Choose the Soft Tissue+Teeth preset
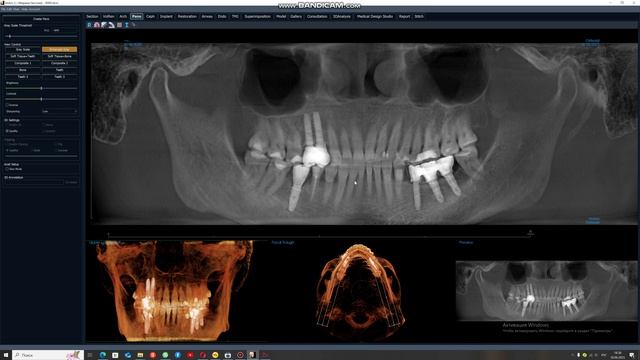The height and width of the screenshot is (360, 640). point(23,56)
